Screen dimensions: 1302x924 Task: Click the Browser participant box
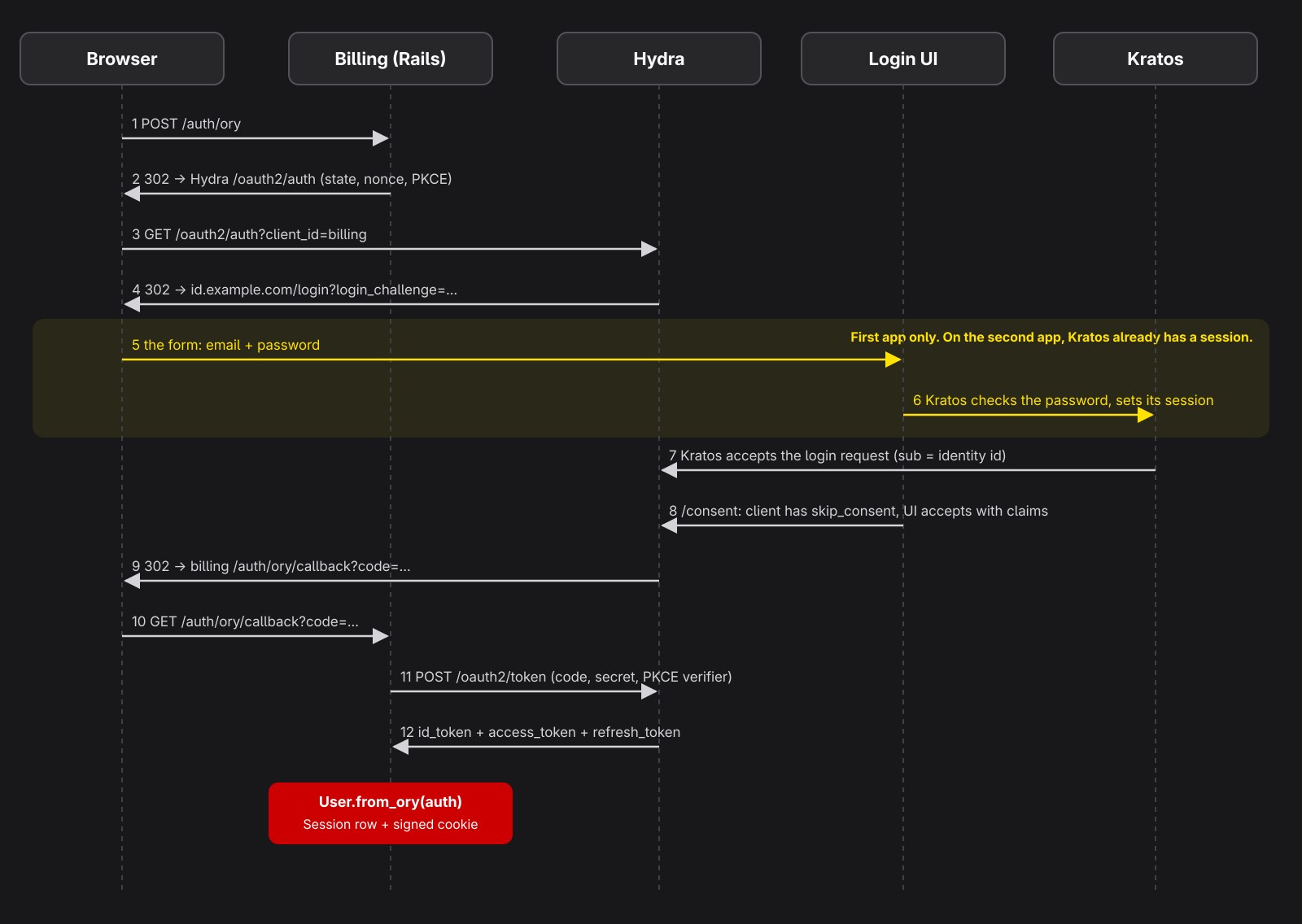click(x=122, y=59)
